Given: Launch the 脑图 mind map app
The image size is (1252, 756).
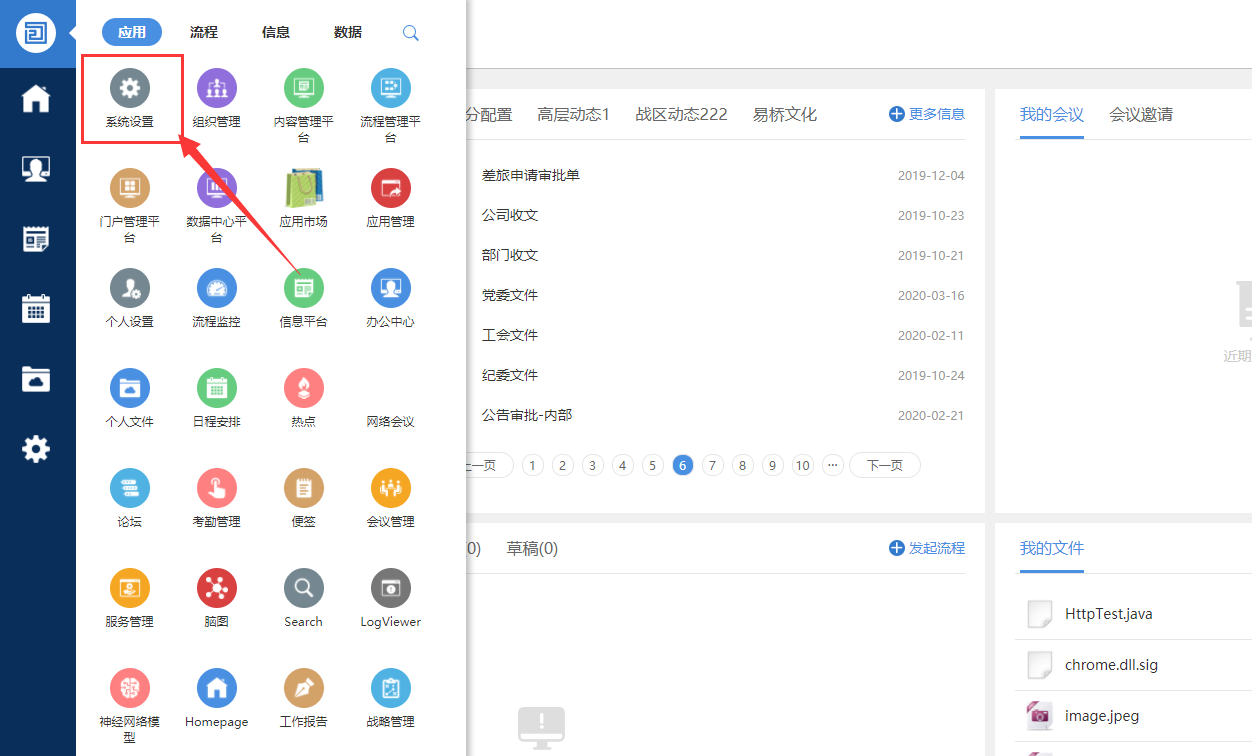Looking at the screenshot, I should (x=216, y=589).
